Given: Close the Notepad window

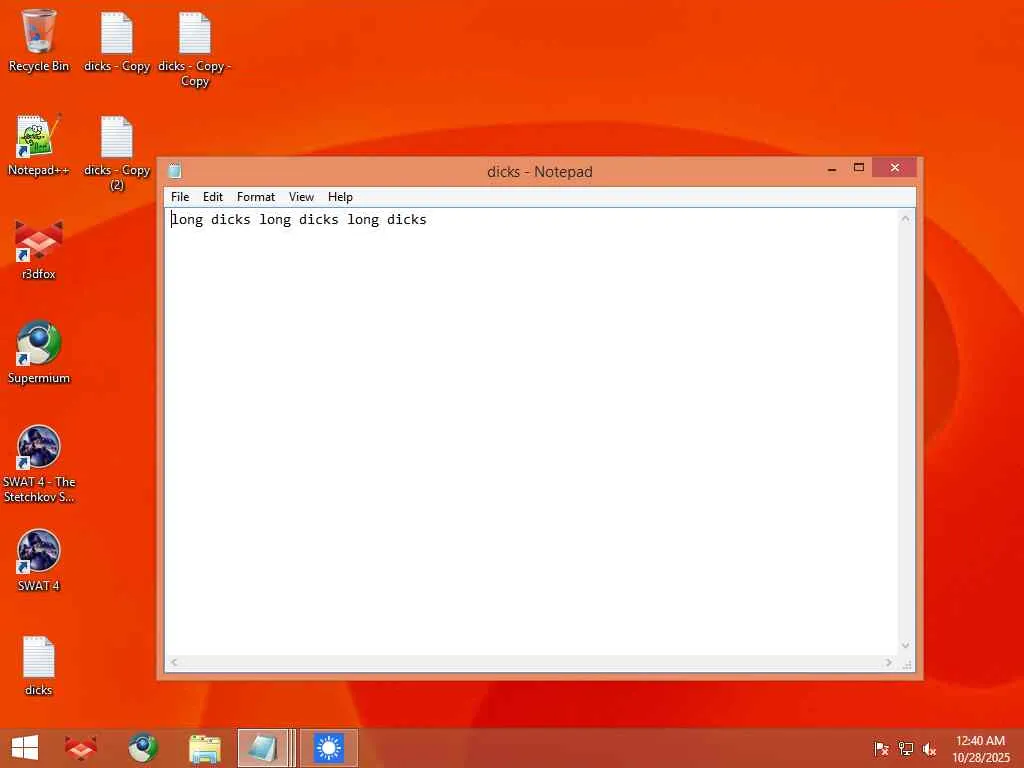Looking at the screenshot, I should (x=895, y=168).
